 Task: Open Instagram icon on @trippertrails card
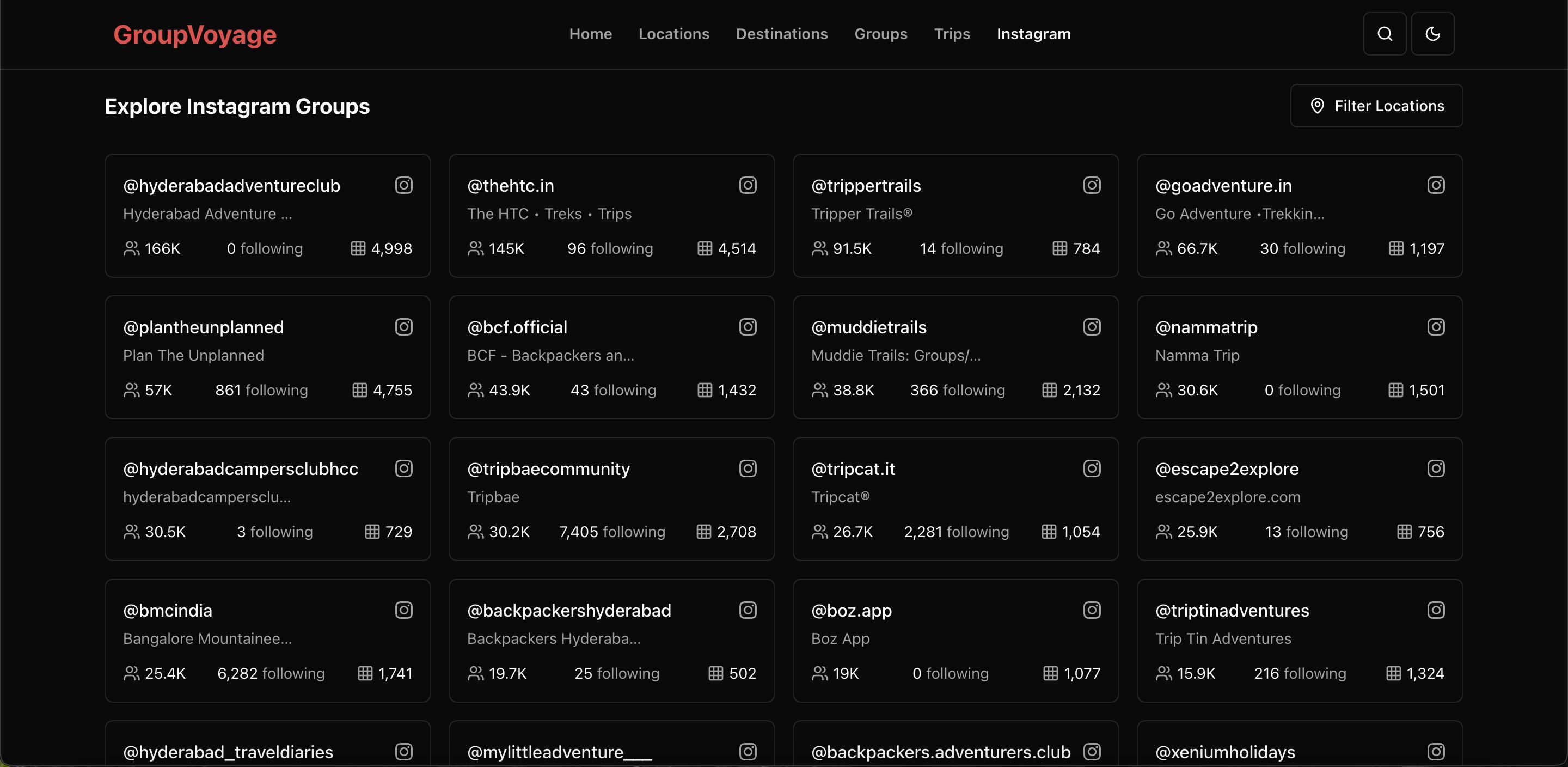coord(1092,185)
